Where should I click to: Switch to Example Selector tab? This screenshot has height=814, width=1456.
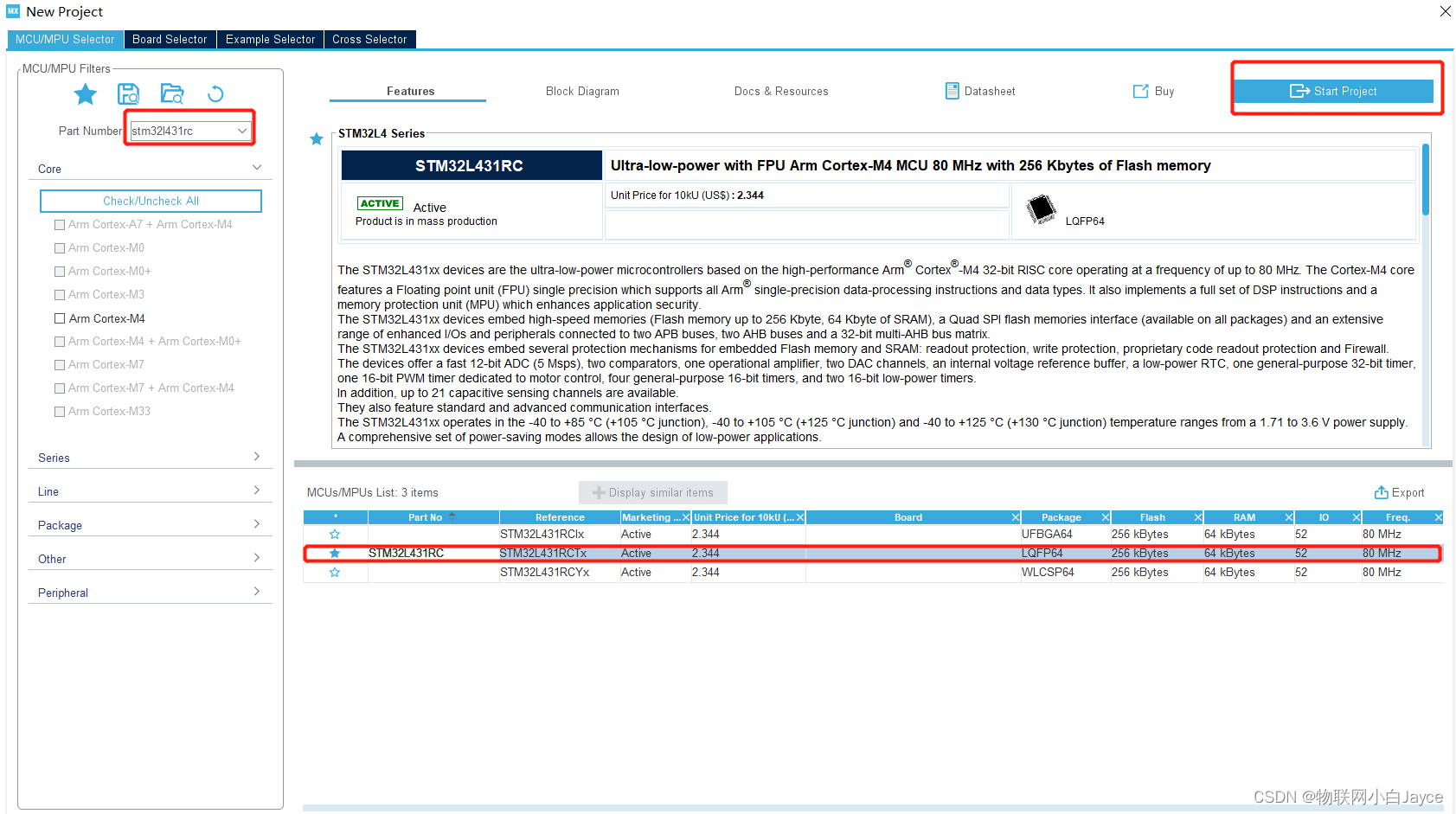(x=270, y=40)
